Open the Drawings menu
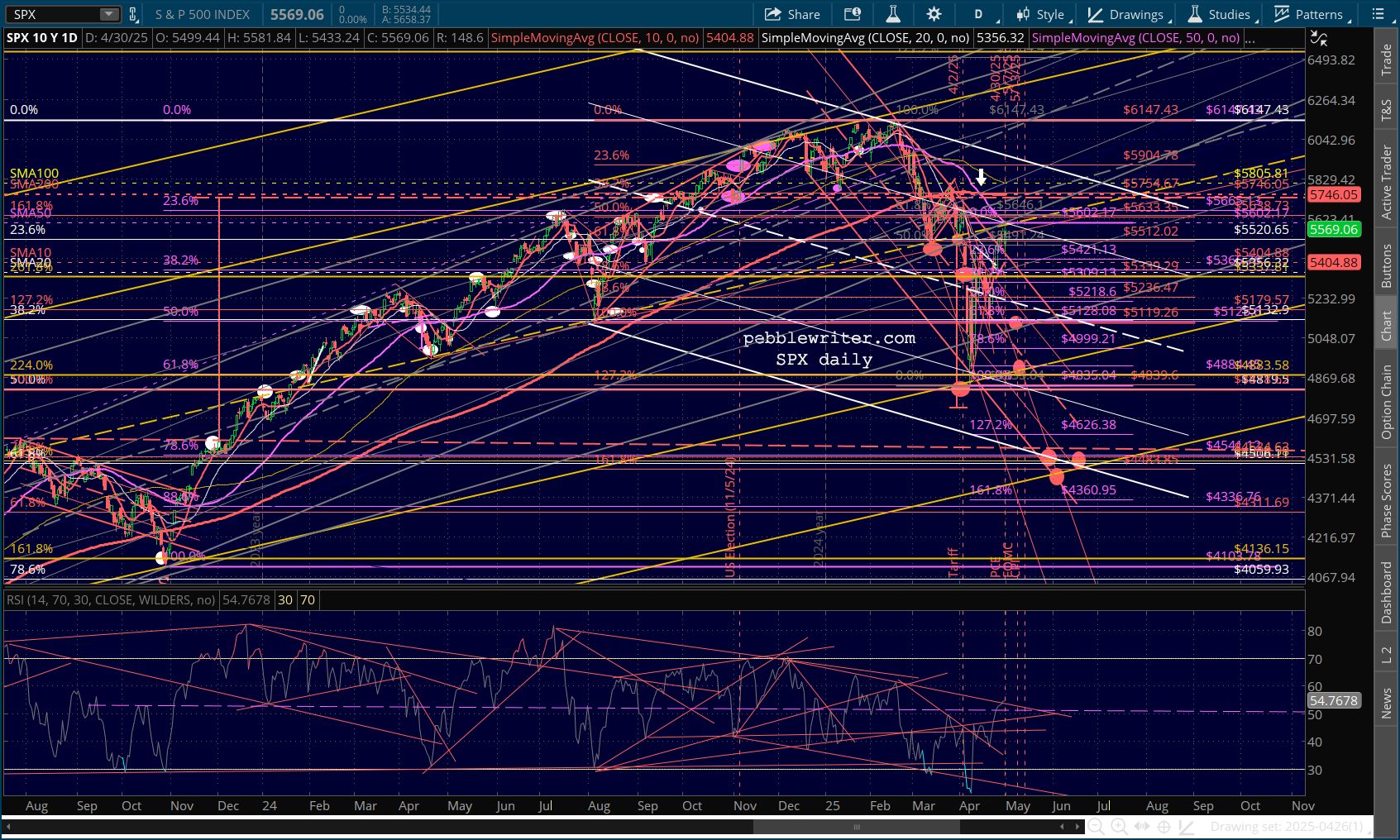1400x840 pixels. point(1129,14)
